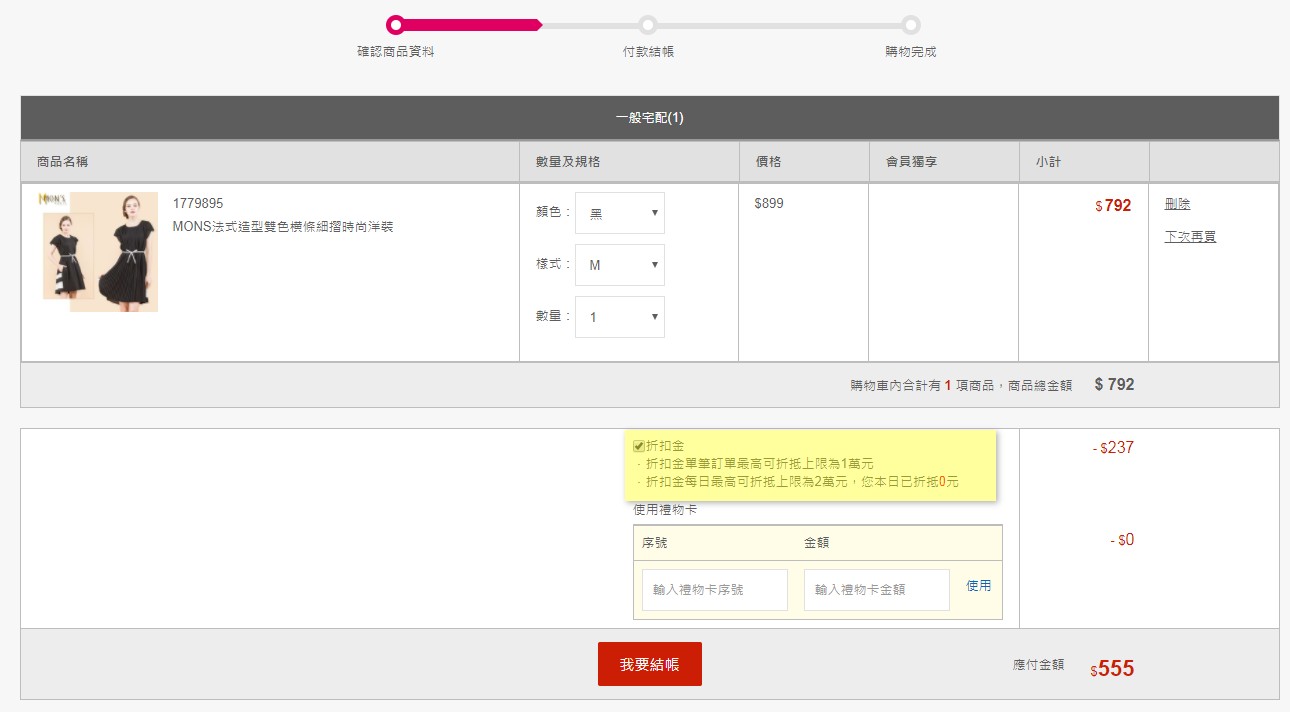Click the 一般宅配(1) section header
1290x712 pixels.
pos(650,118)
